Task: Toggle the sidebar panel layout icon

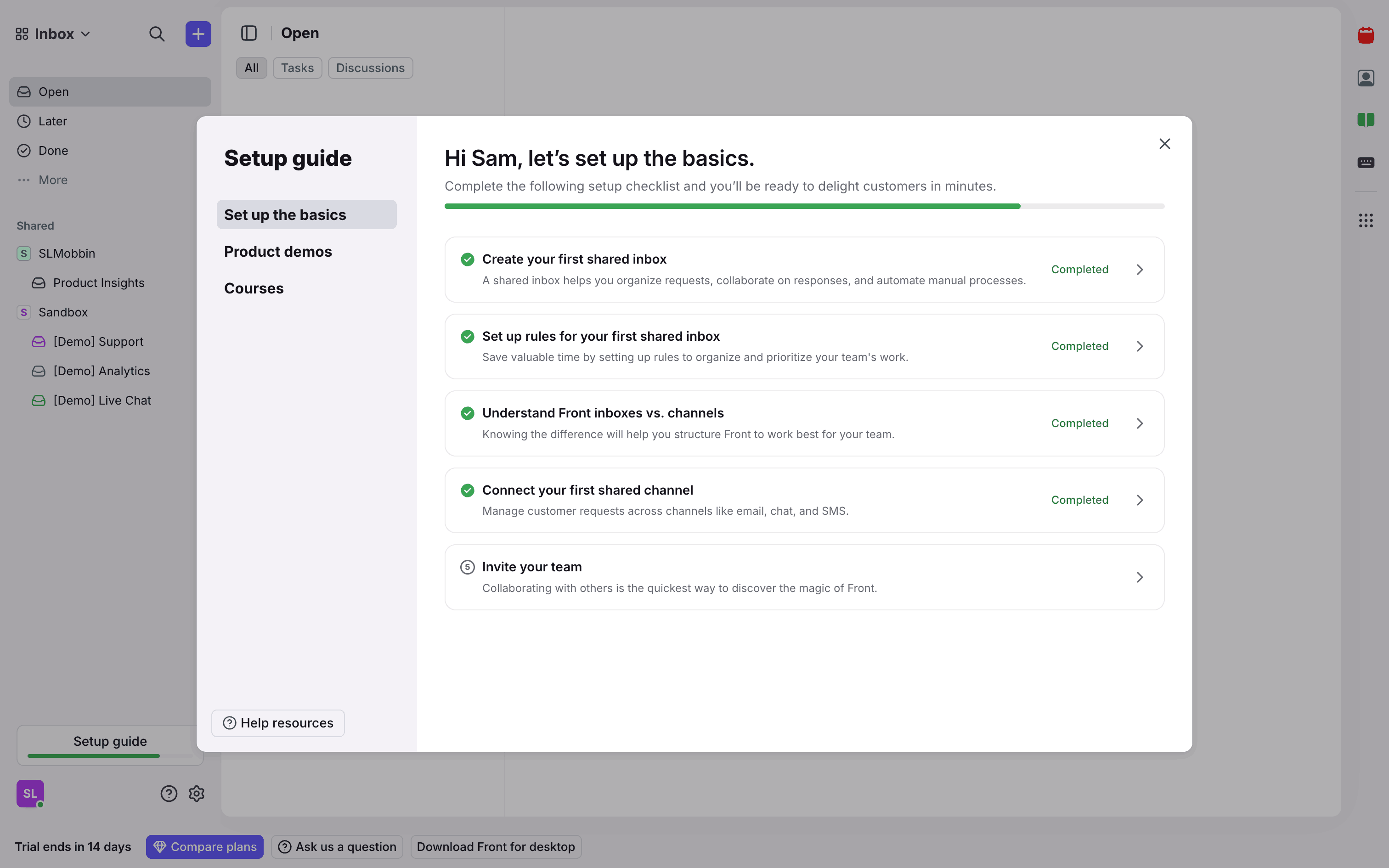Action: tap(248, 33)
